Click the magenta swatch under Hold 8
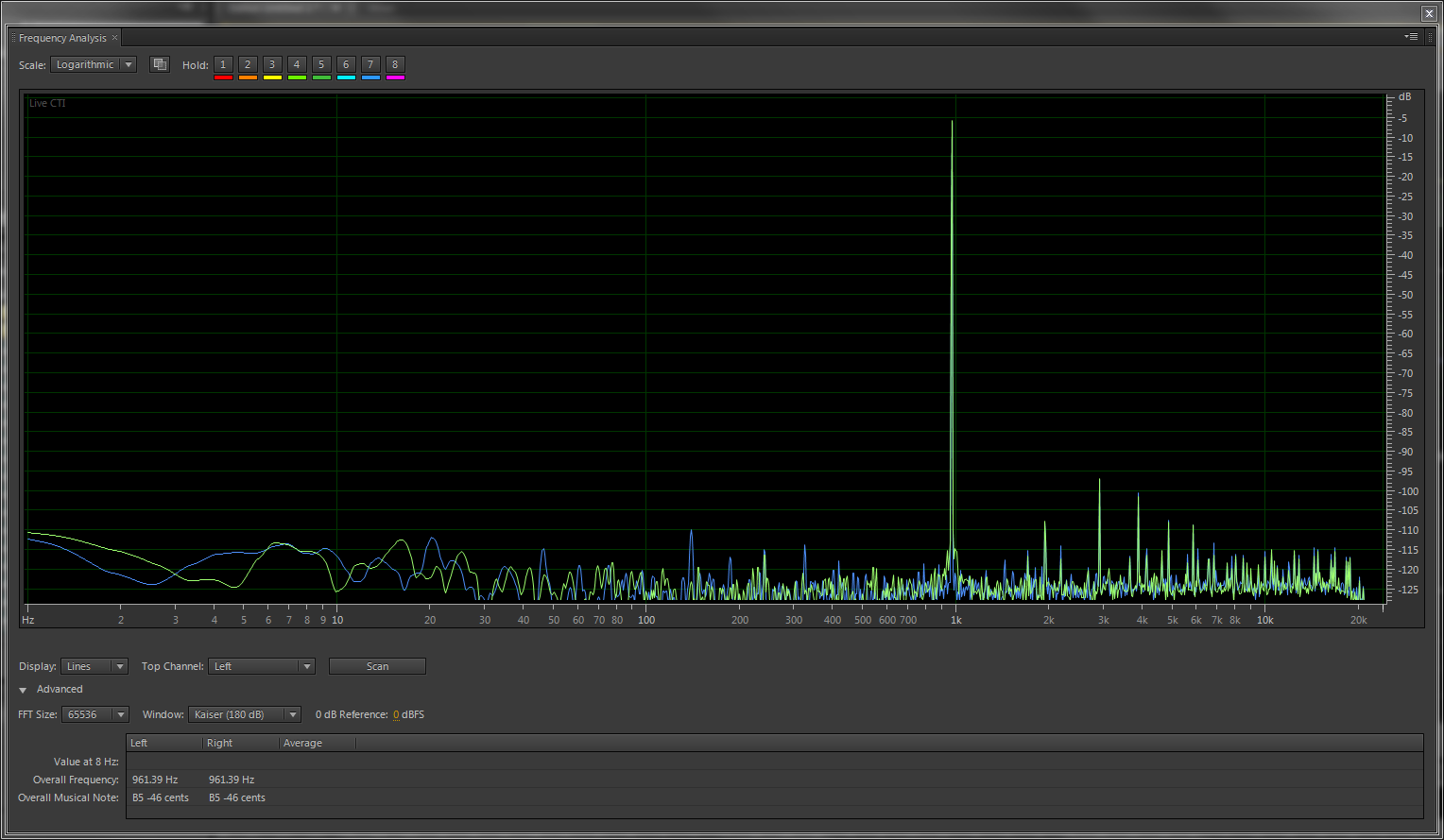Screen dimensions: 1444x840 coord(395,77)
